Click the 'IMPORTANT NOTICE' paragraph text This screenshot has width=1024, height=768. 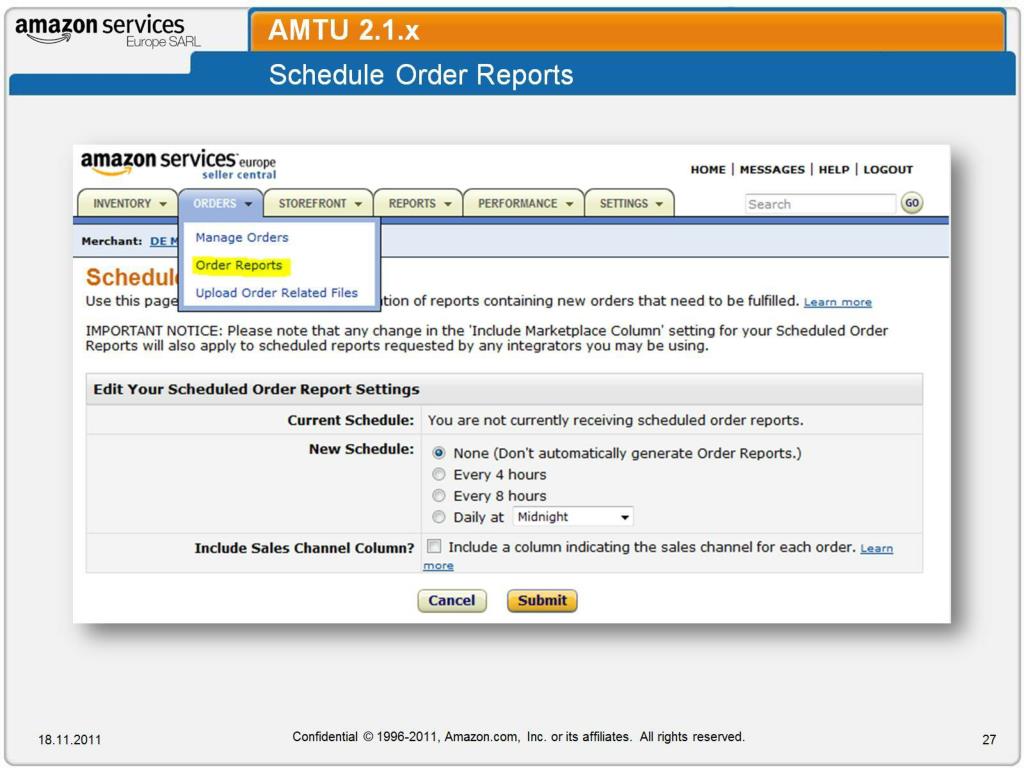click(x=487, y=338)
